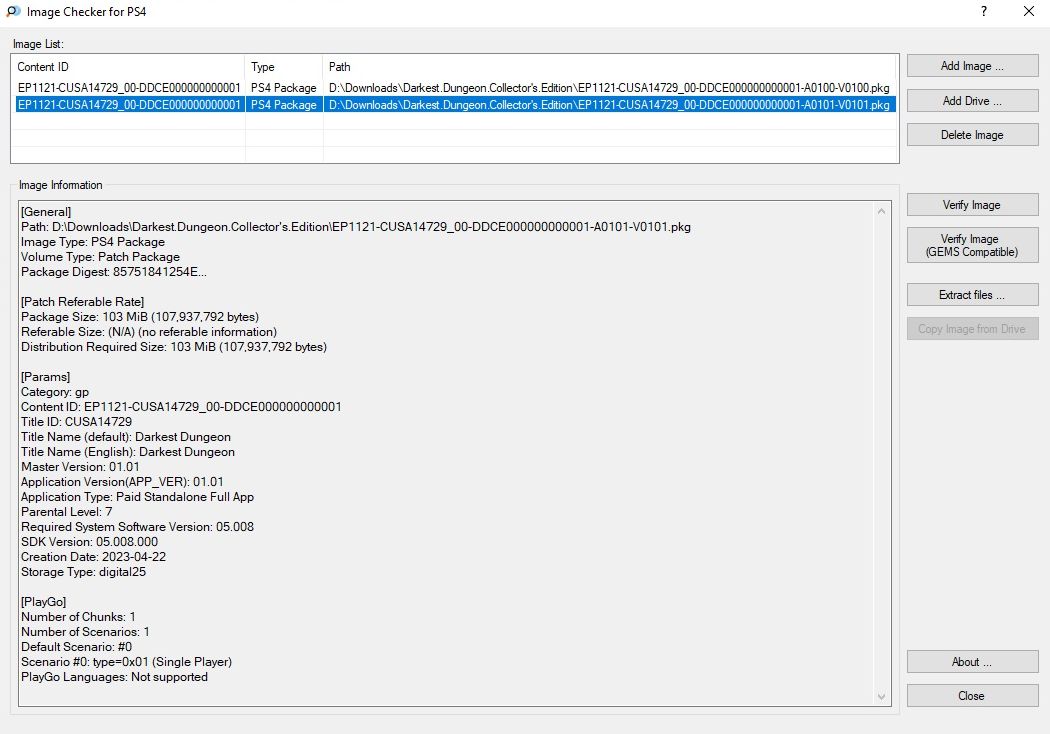This screenshot has height=734, width=1050.
Task: Click the Master Version: 01.01 line
Action: point(80,467)
